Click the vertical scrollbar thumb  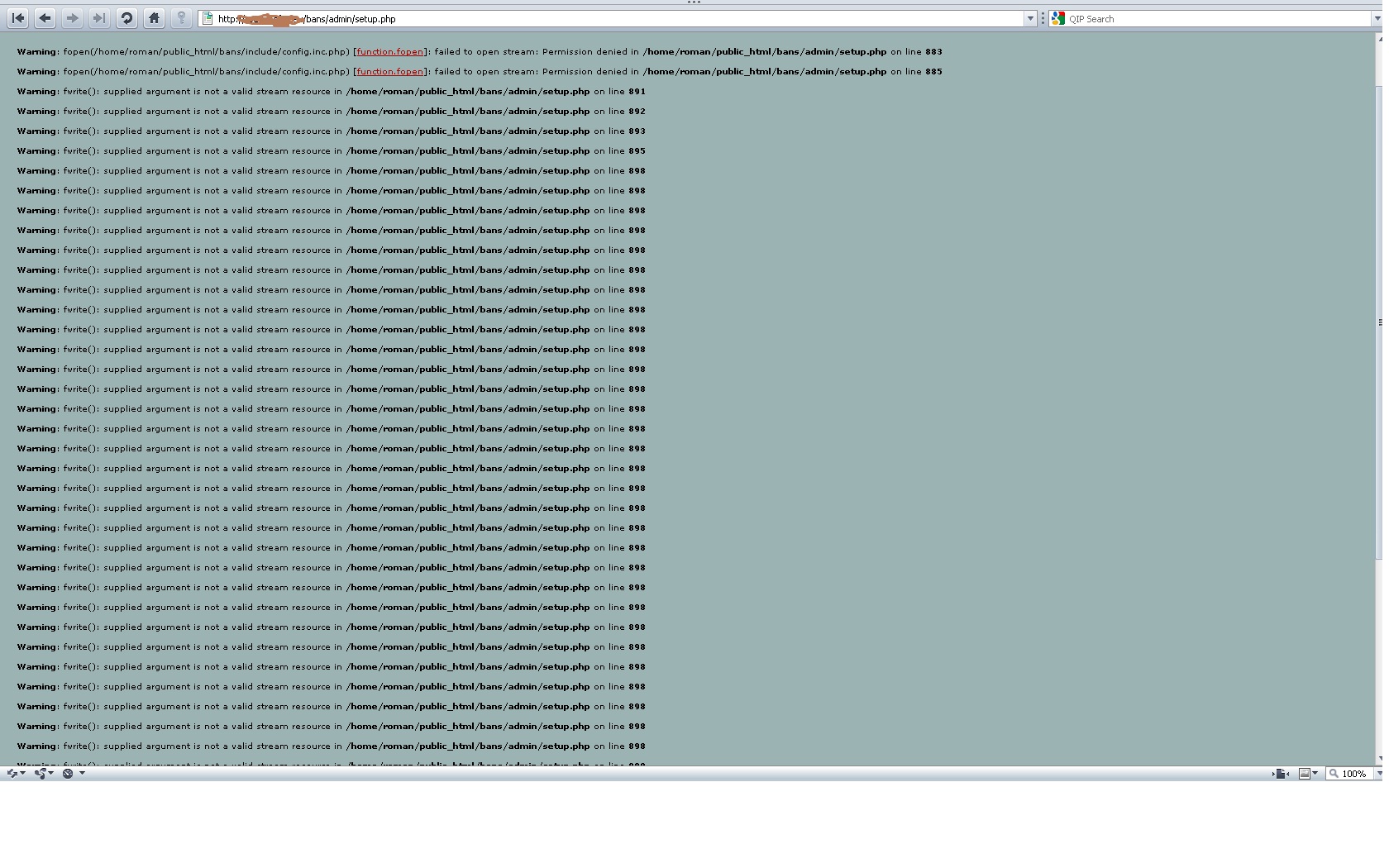[1379, 322]
